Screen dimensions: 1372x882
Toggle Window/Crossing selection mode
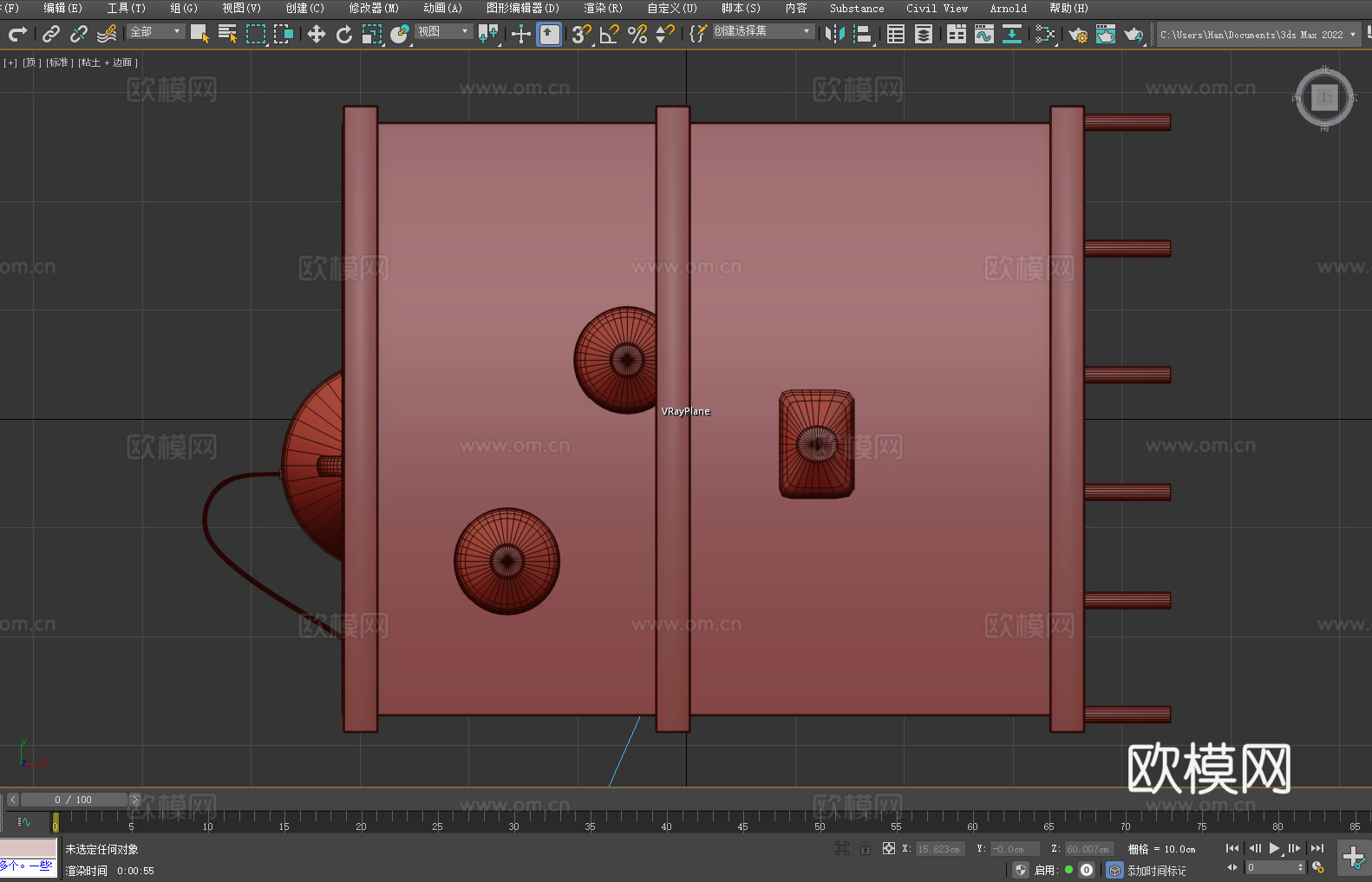(x=284, y=34)
